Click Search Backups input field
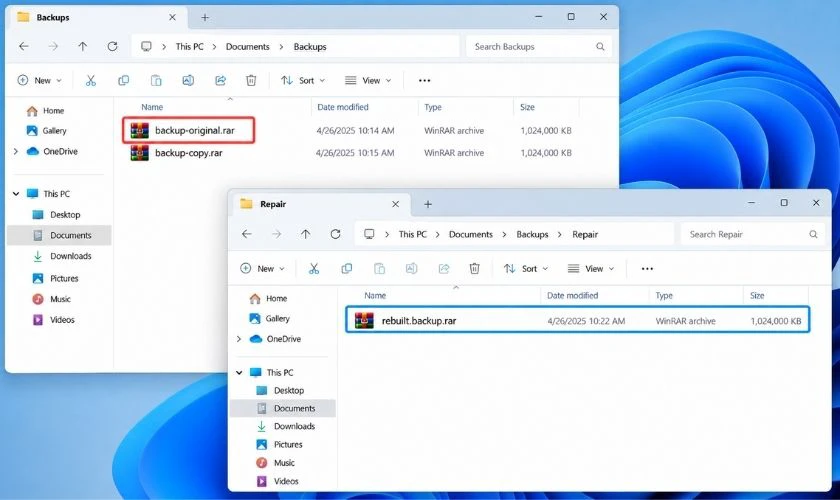Screen dimensions: 840x500 point(538,47)
